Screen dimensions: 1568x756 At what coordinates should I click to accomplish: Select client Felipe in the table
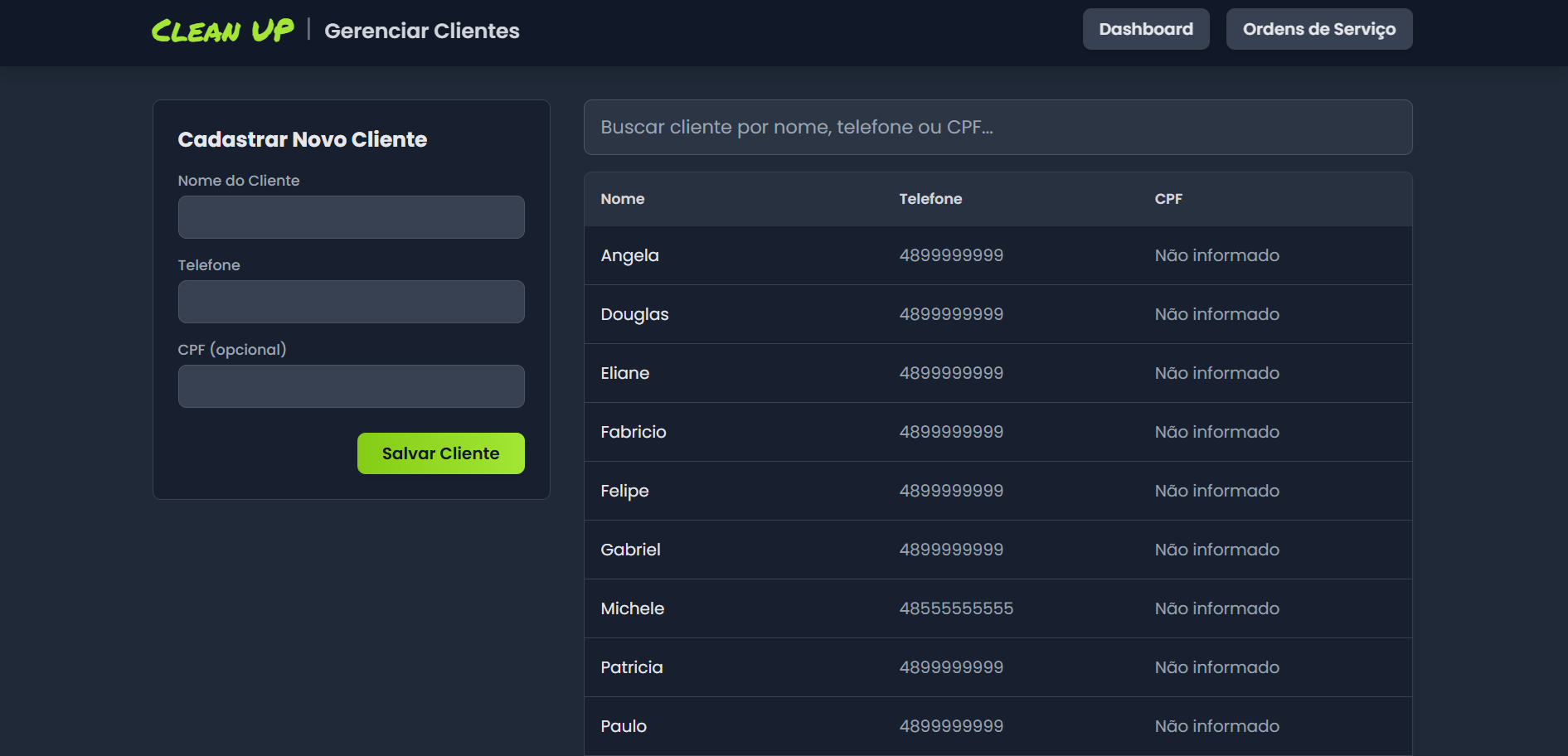coord(625,491)
